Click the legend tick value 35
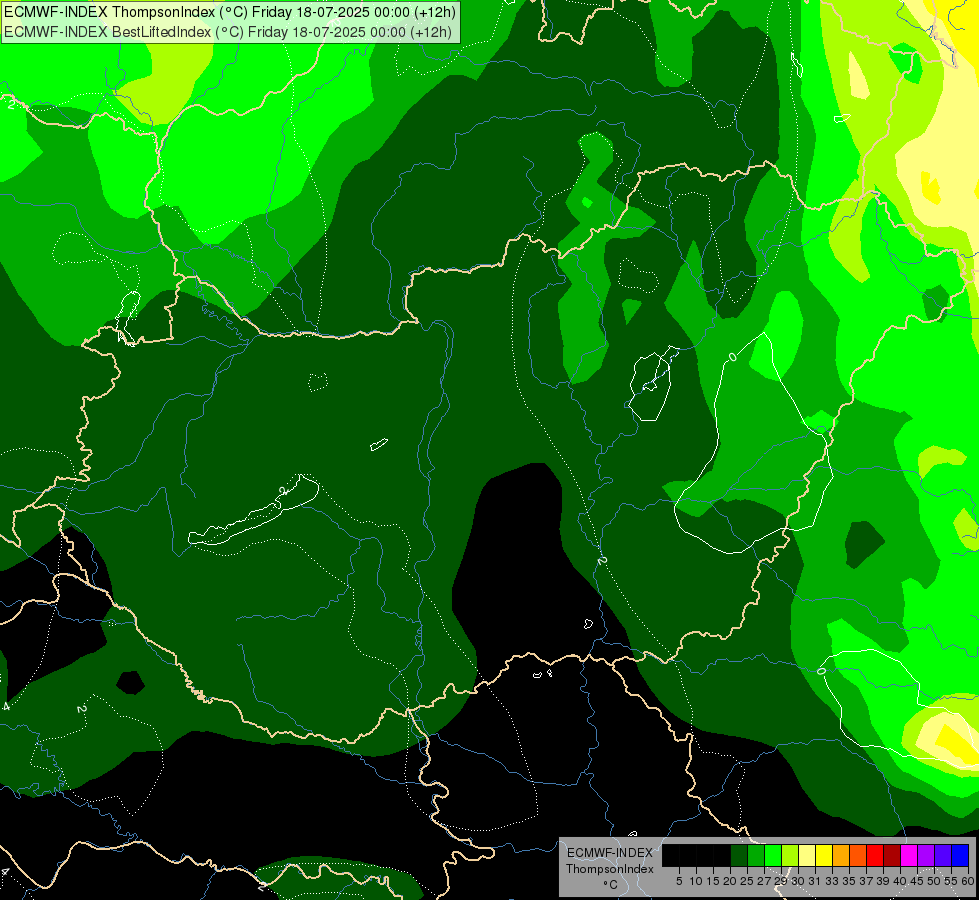 coord(850,881)
